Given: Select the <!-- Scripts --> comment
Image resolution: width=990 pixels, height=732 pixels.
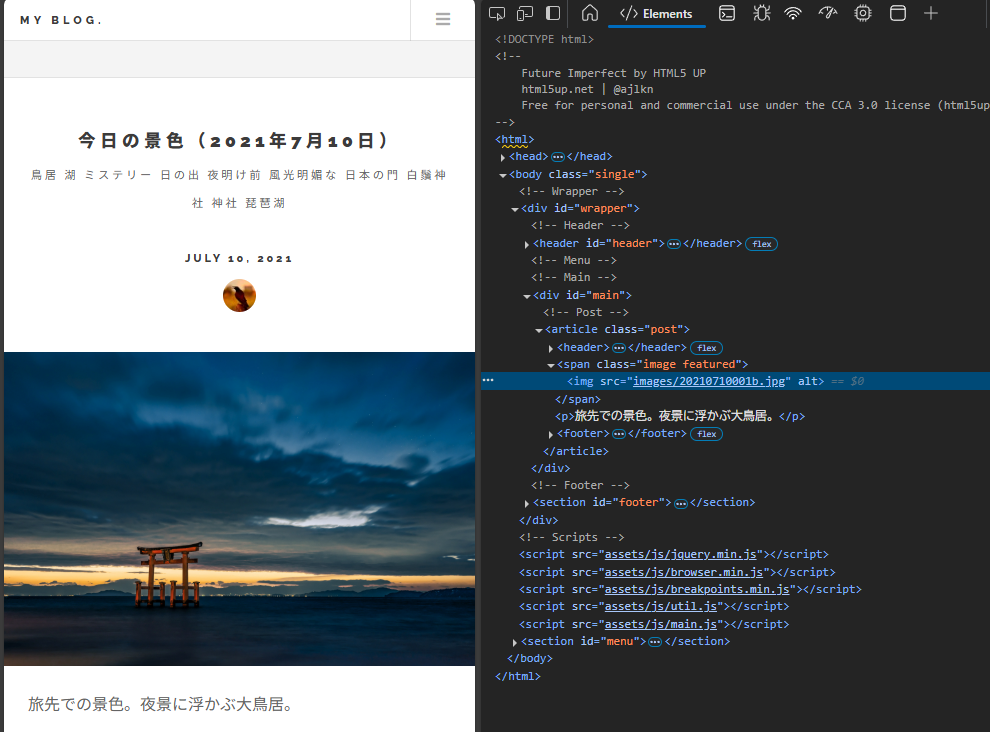Looking at the screenshot, I should [x=571, y=537].
